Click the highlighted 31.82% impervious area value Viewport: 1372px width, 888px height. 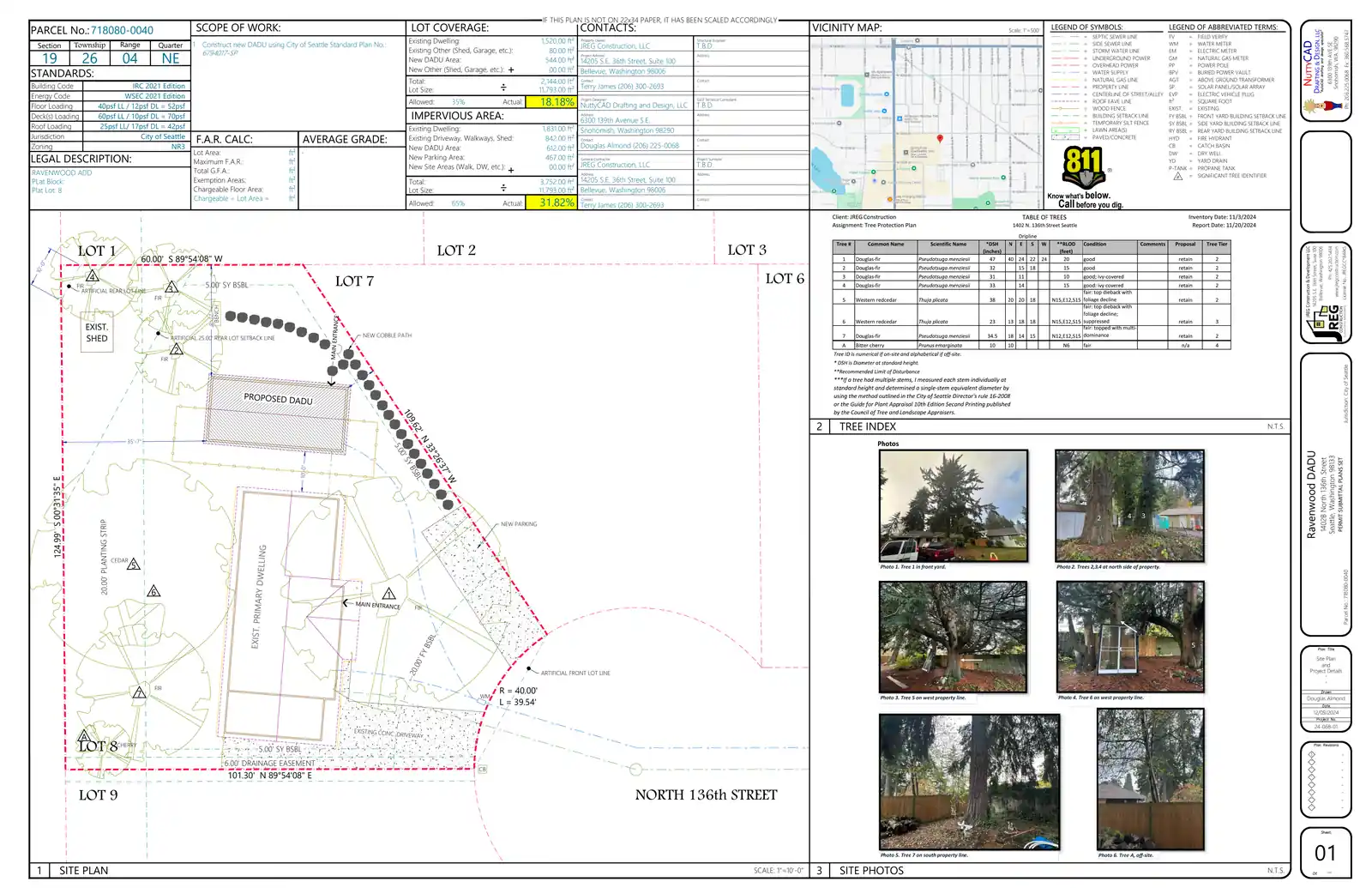click(551, 203)
